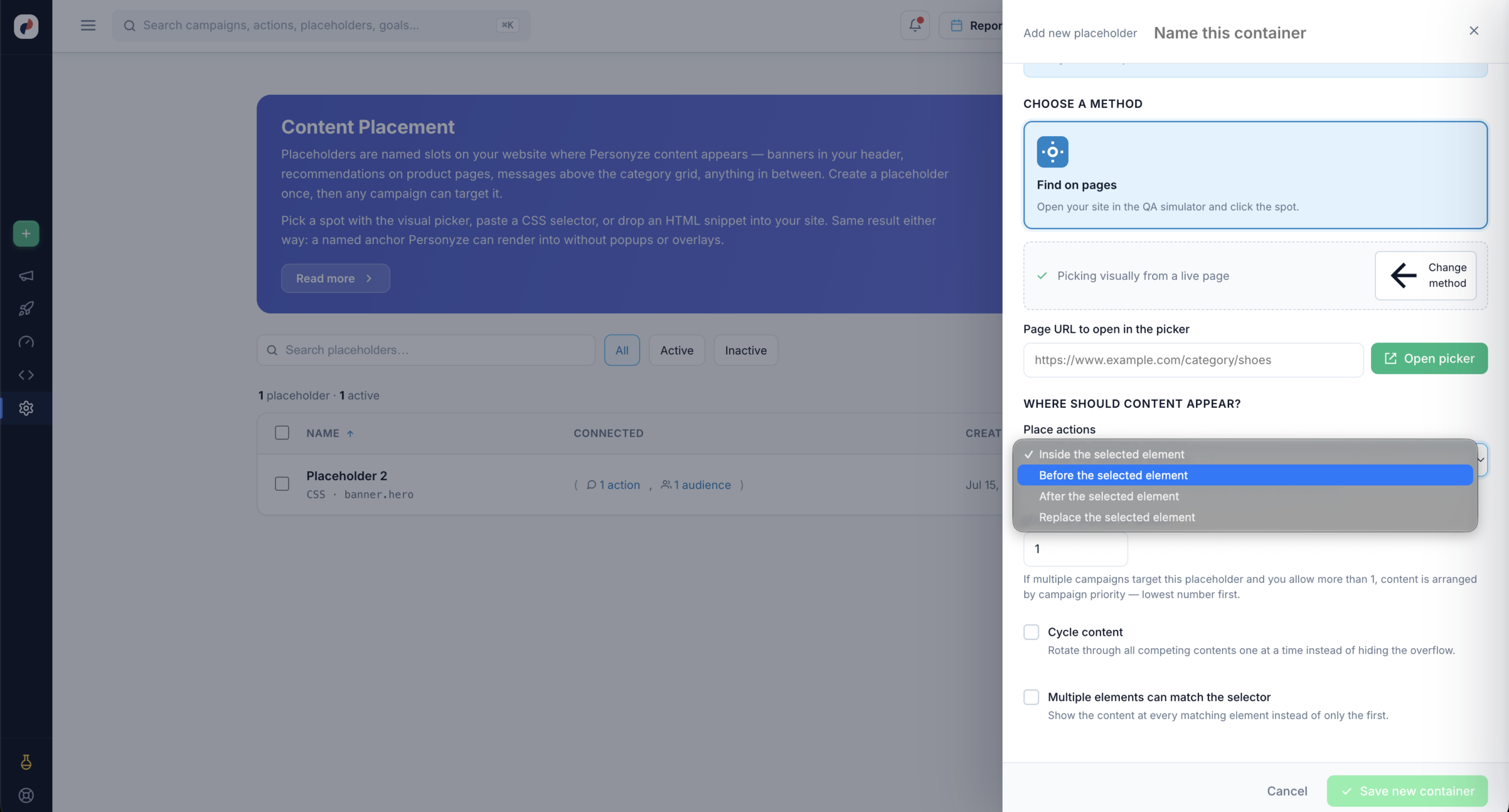Open the lab flask icon in sidebar
Image resolution: width=1509 pixels, height=812 pixels.
coord(26,762)
